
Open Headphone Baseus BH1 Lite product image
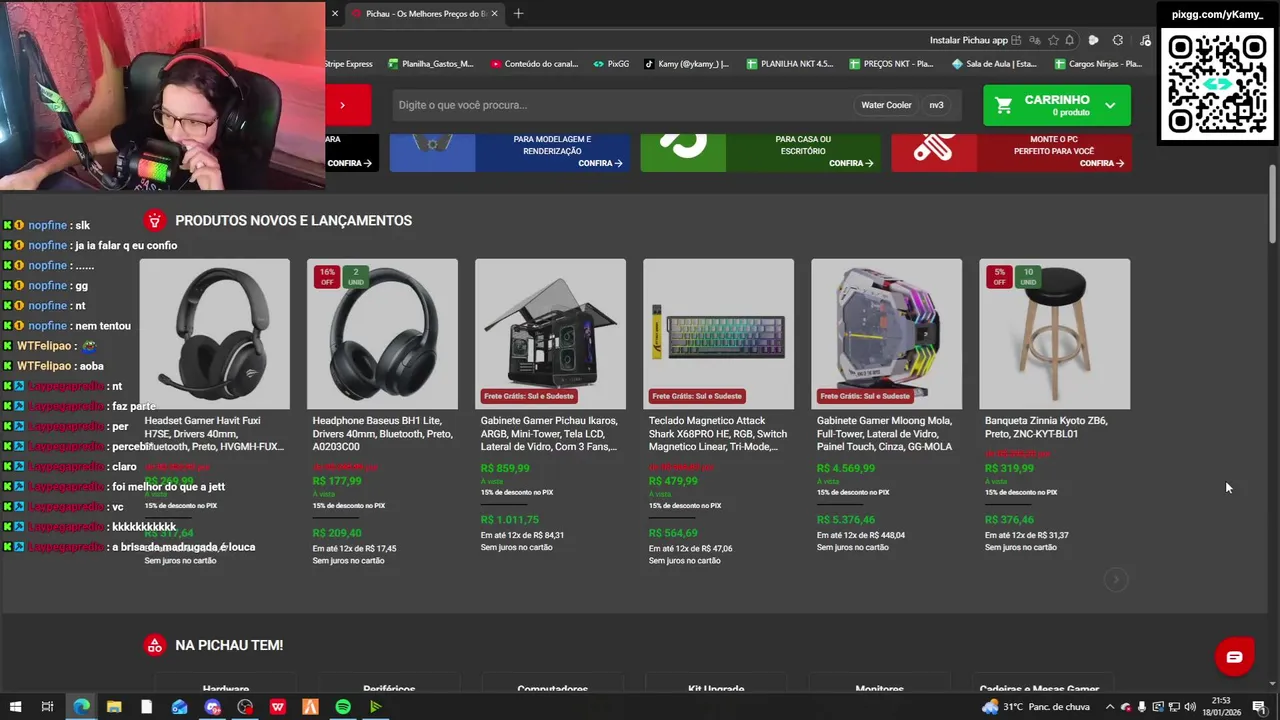tap(382, 334)
